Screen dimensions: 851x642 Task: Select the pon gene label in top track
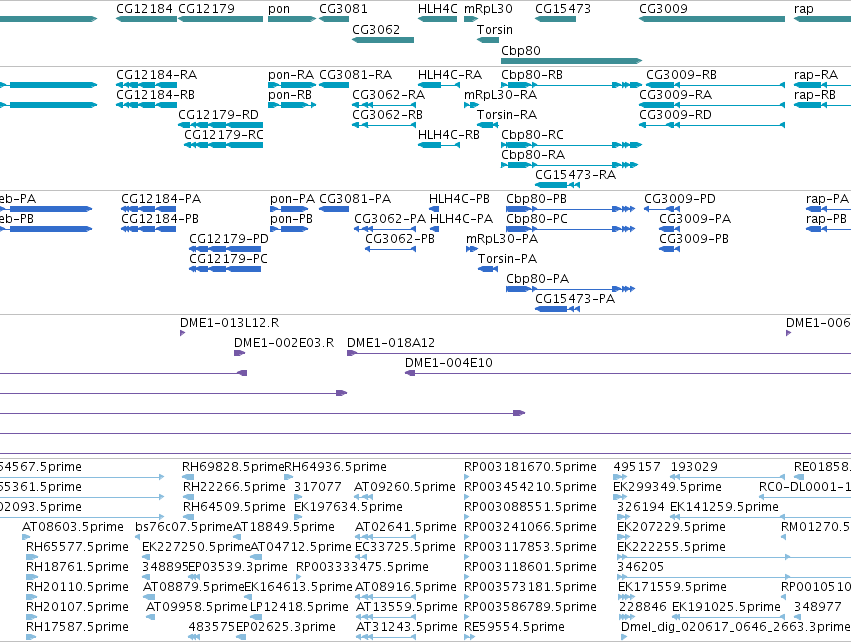coord(279,9)
